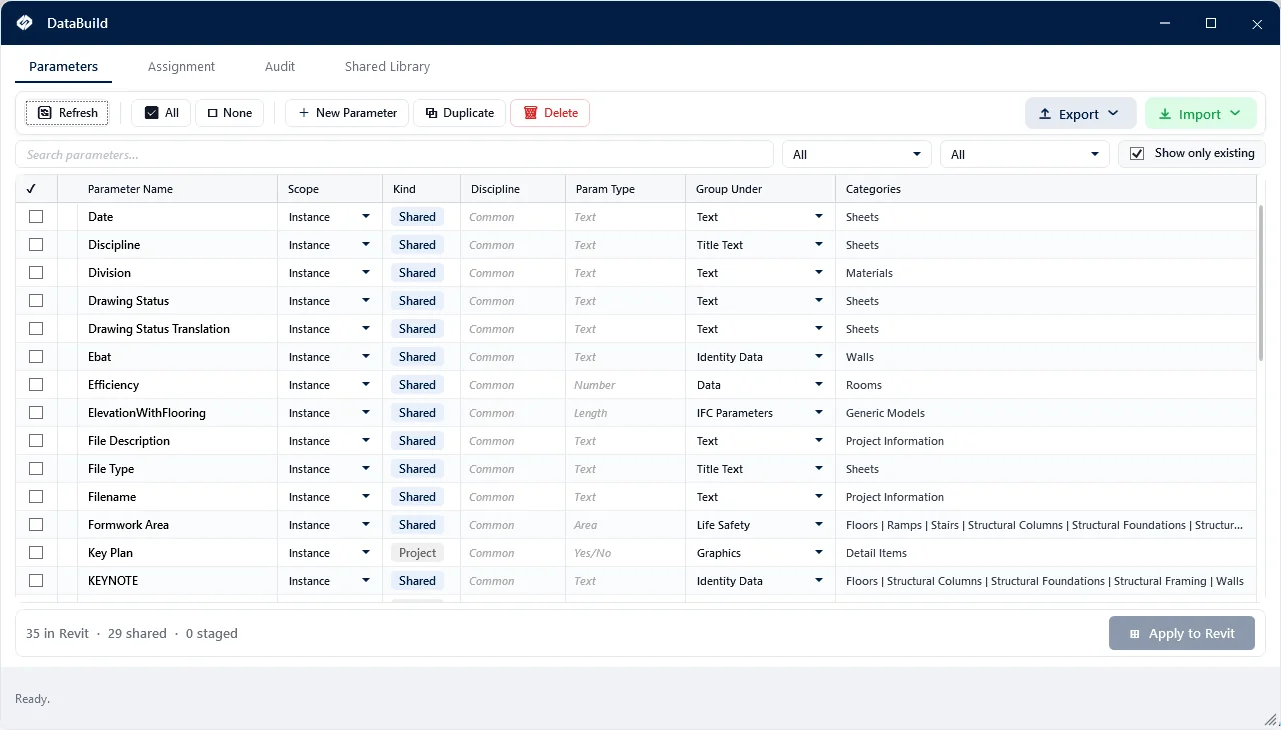The width and height of the screenshot is (1281, 730).
Task: Click the Import download arrow icon
Action: 1165,114
